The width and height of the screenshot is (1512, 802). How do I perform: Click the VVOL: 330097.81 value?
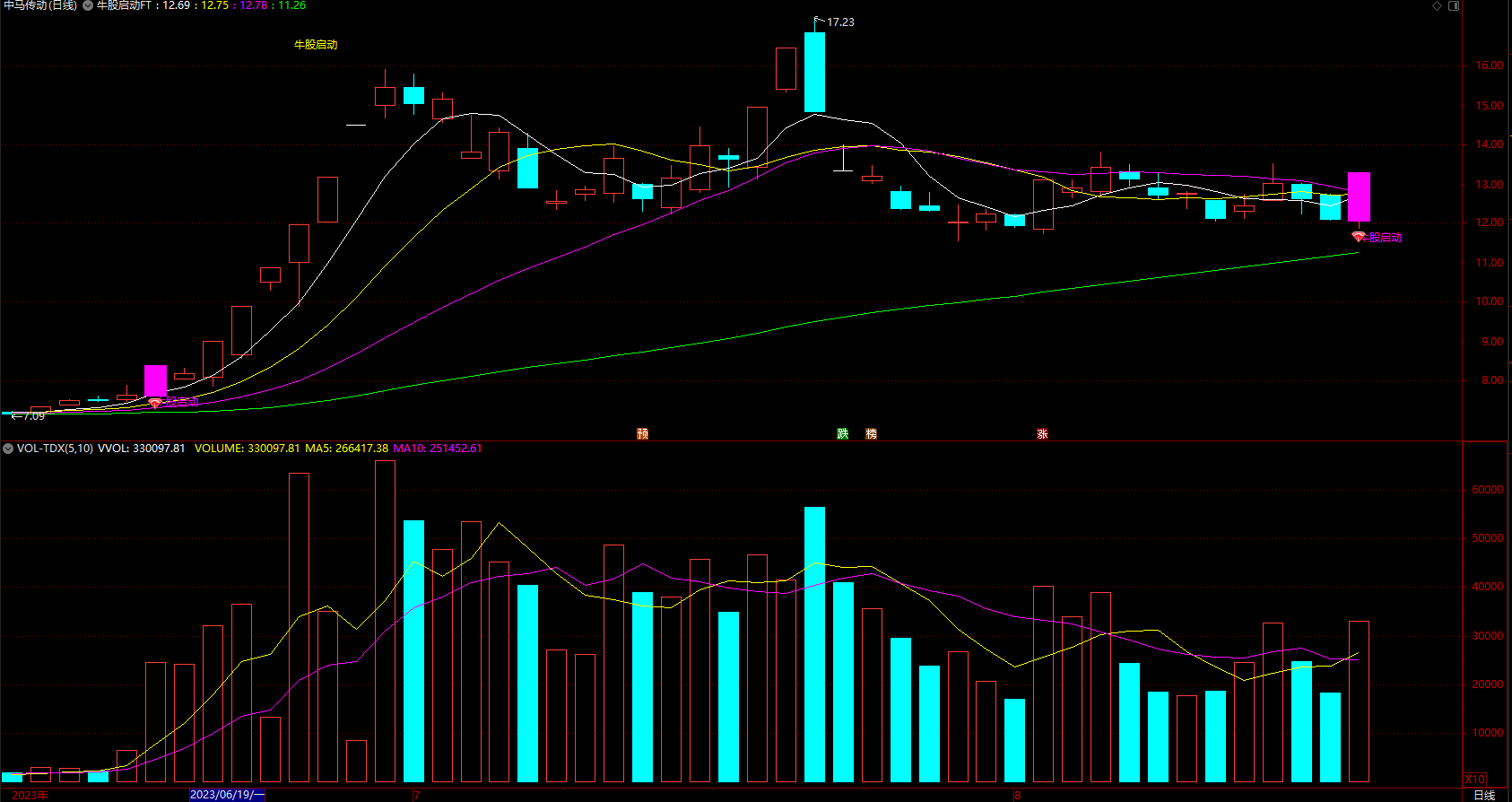point(141,448)
